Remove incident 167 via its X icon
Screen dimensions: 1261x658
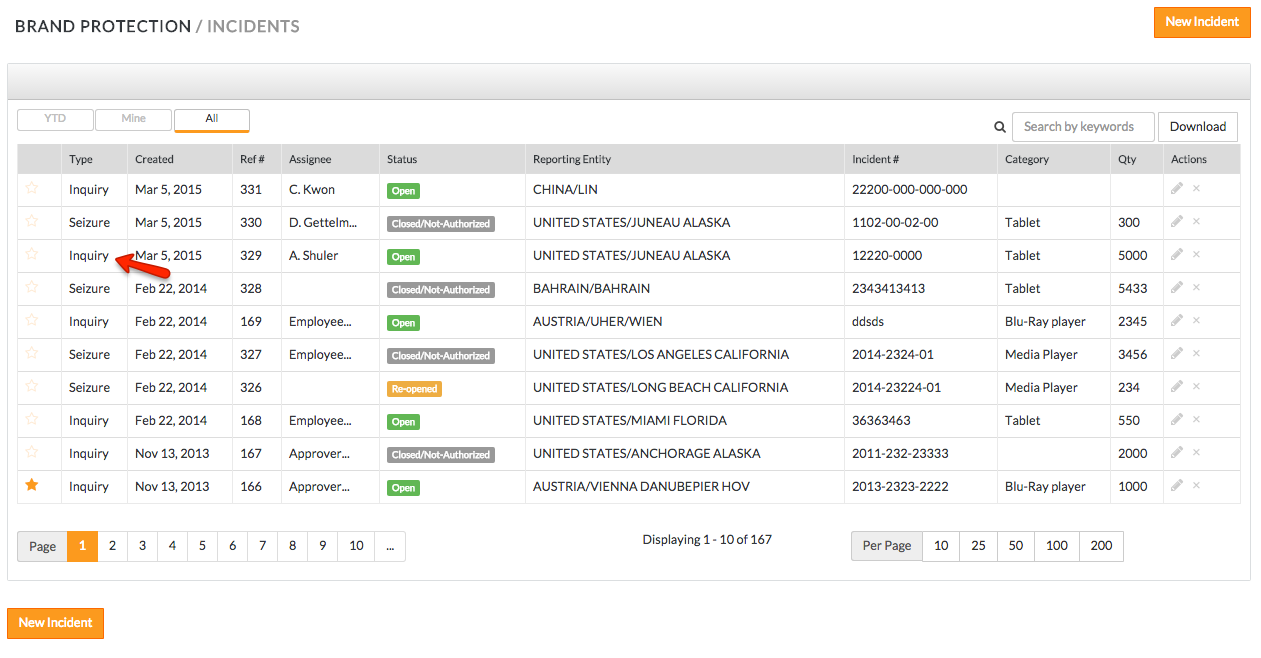tap(1196, 452)
